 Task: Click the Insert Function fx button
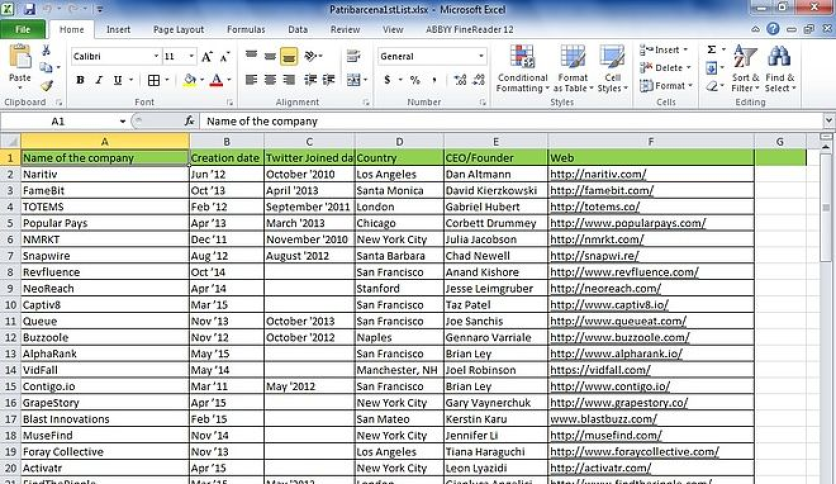click(189, 122)
